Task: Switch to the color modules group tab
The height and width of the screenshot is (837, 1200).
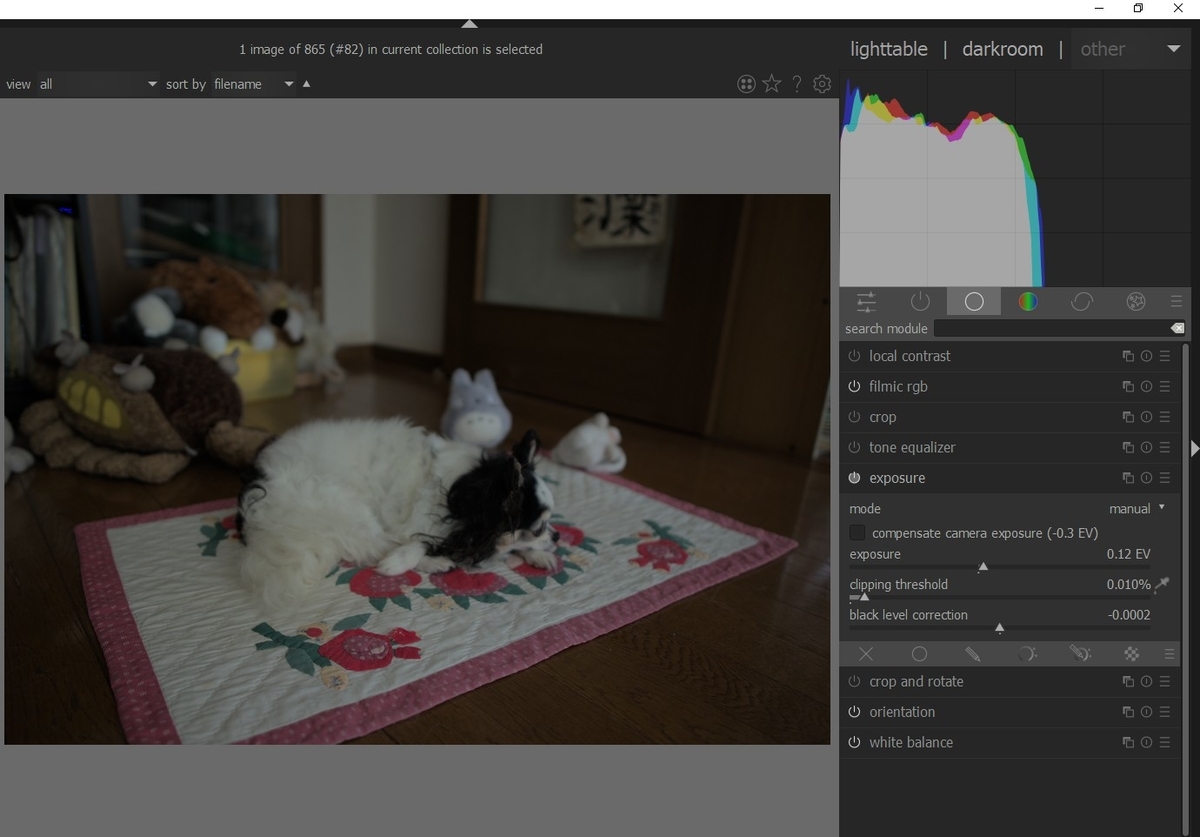Action: [1028, 301]
